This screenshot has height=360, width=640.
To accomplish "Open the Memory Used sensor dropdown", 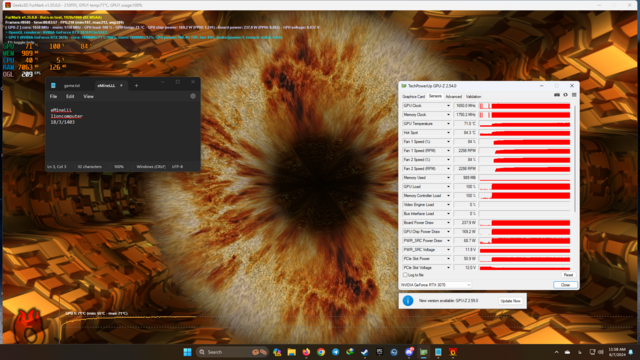I will [448, 178].
